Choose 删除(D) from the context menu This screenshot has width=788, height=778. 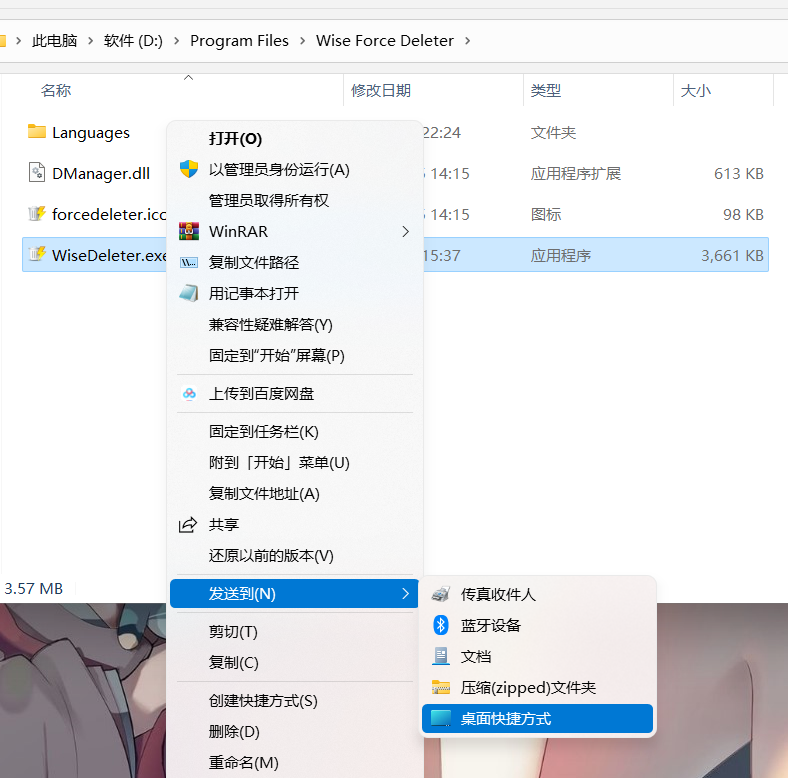point(234,732)
